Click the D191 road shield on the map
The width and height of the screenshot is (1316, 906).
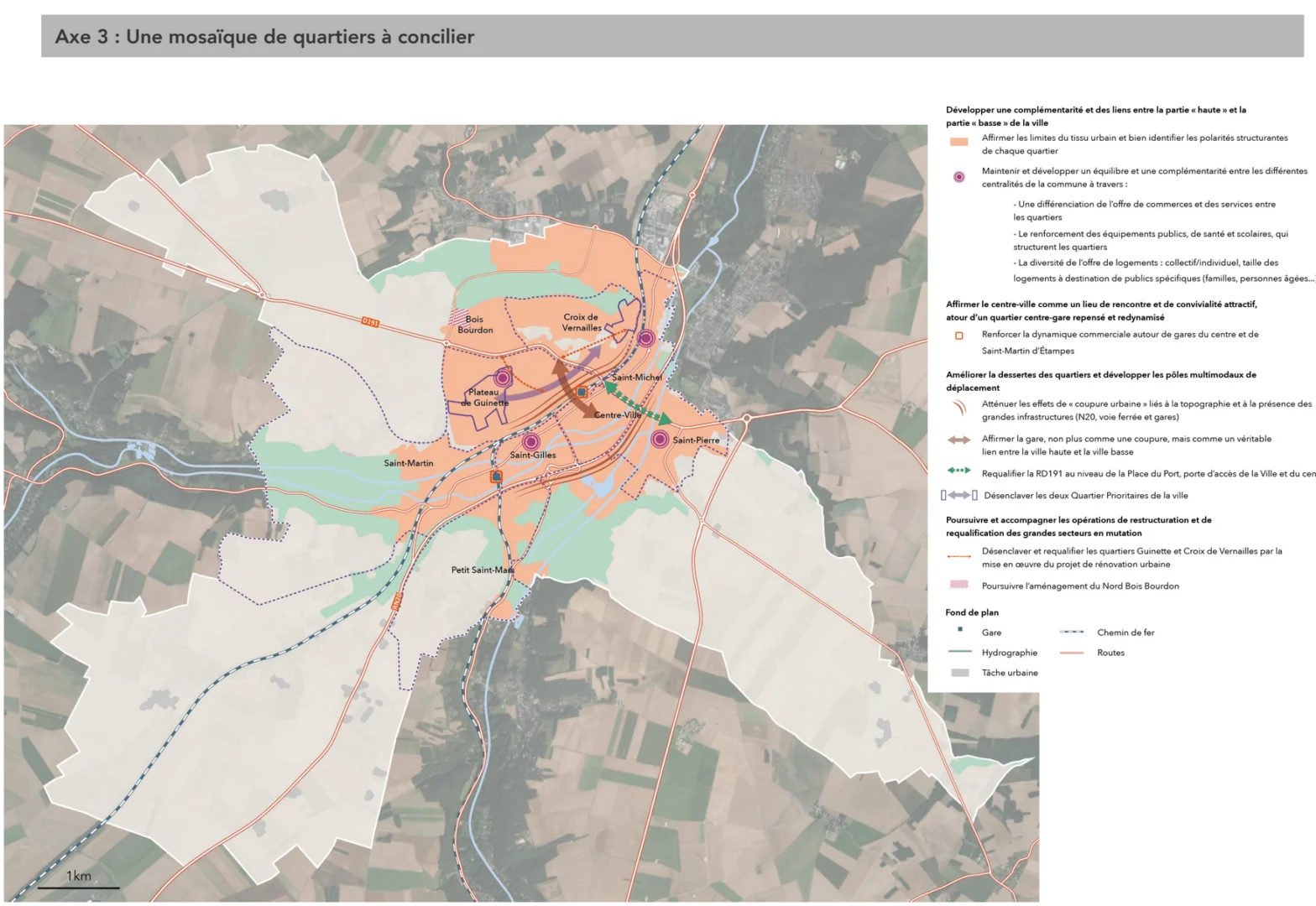370,322
